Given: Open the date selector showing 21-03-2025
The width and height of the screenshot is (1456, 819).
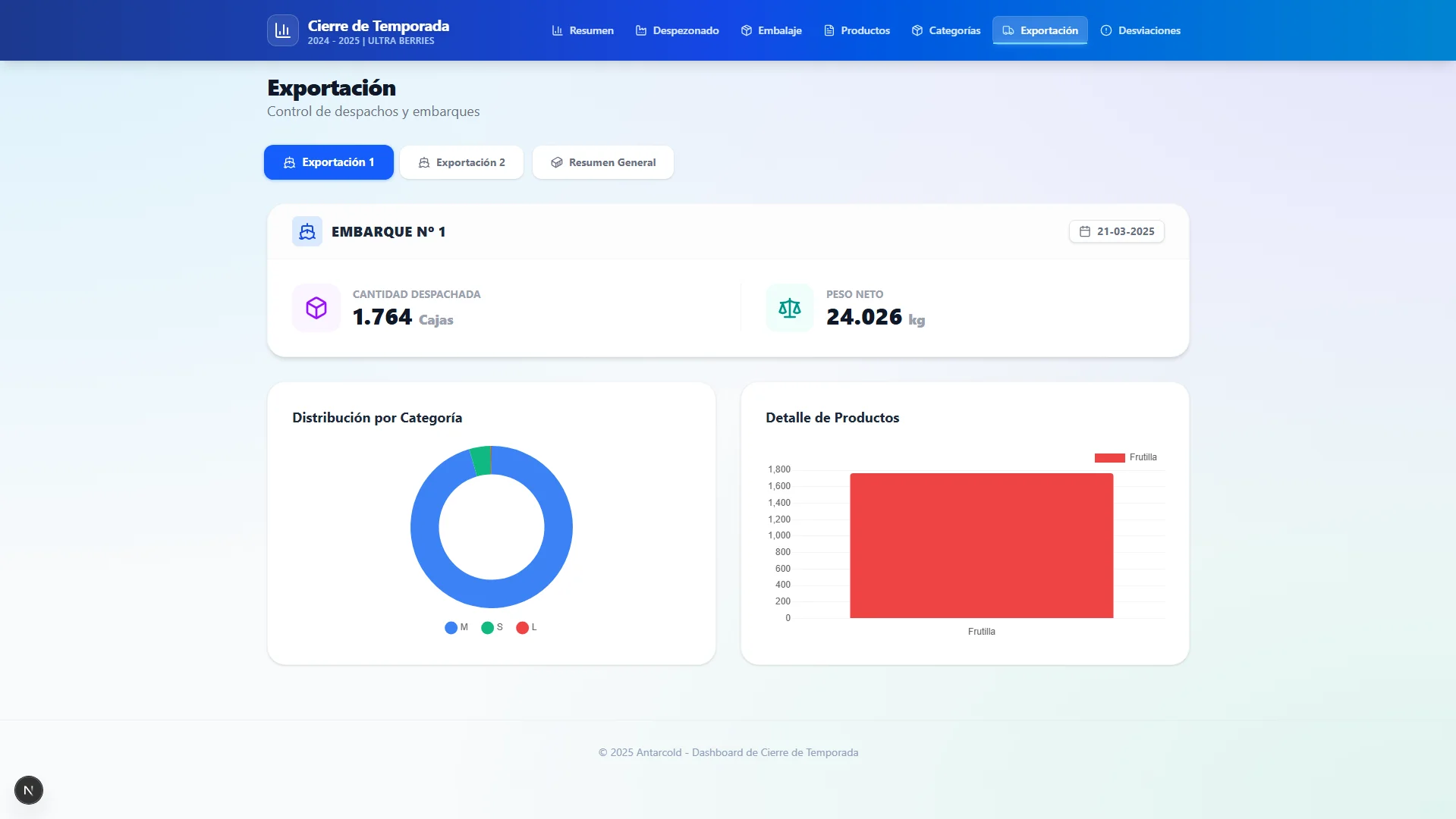Looking at the screenshot, I should (x=1116, y=231).
